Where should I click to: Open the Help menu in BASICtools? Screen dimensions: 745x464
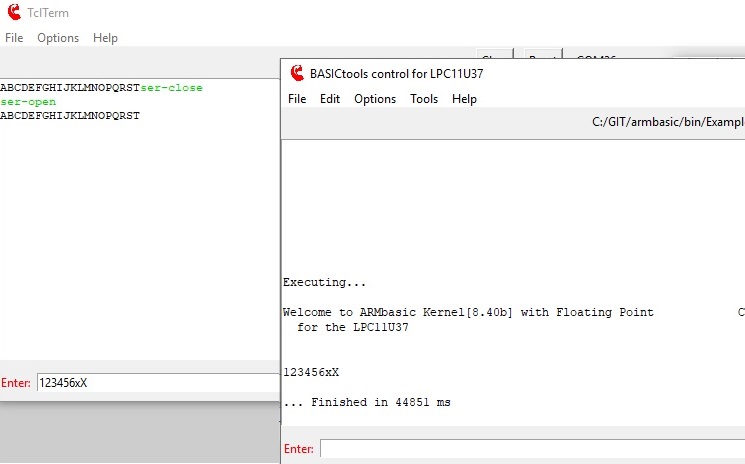tap(464, 99)
